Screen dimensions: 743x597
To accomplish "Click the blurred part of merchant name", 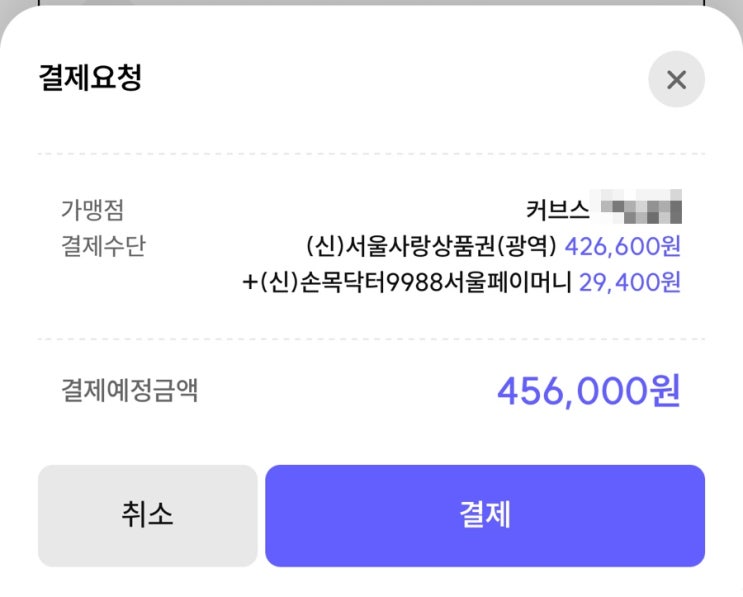I will 643,210.
